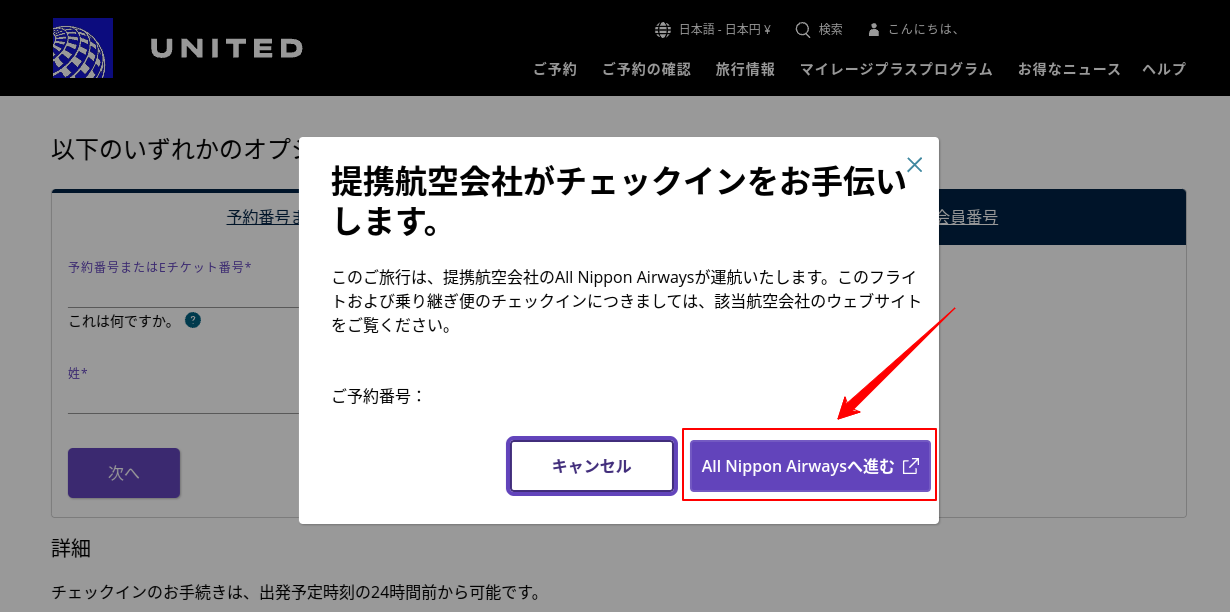Click the search magnifier icon
1230x612 pixels.
(x=803, y=29)
